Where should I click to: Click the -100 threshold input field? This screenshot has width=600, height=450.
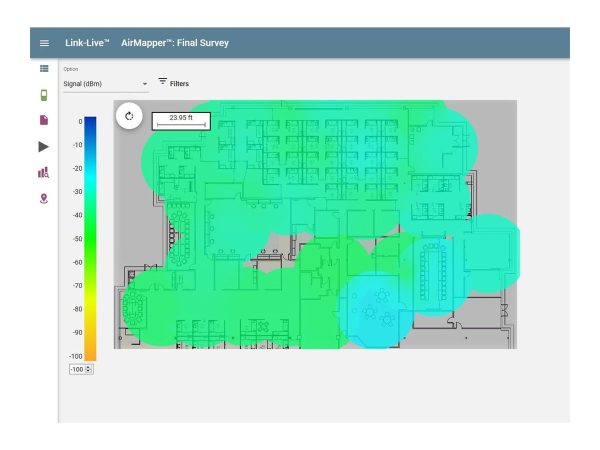[x=76, y=369]
